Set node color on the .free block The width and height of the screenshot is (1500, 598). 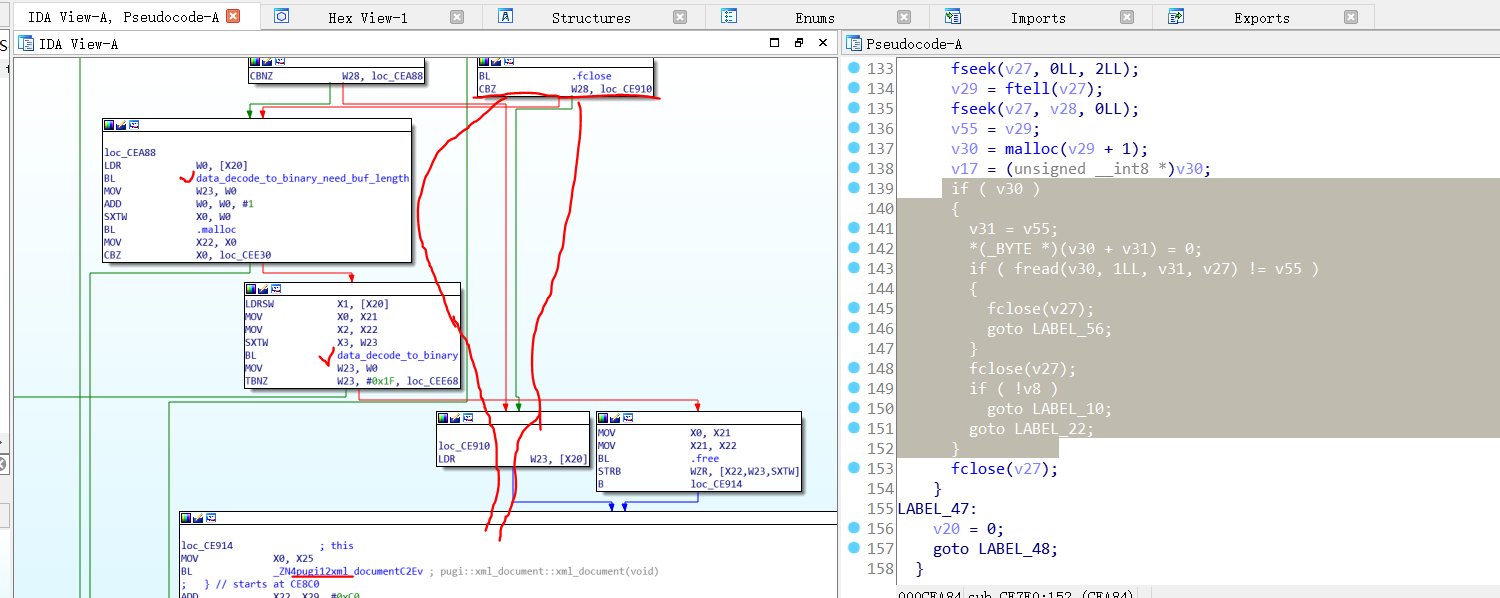pyautogui.click(x=603, y=418)
